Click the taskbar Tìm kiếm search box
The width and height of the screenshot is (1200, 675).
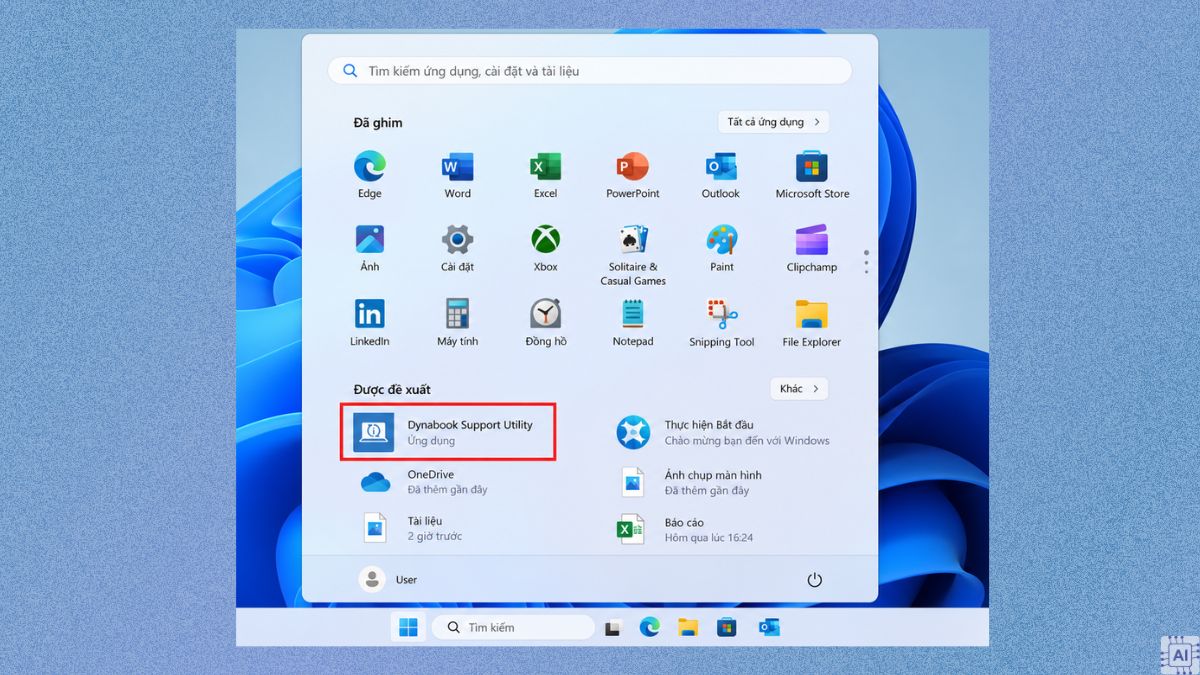(x=513, y=627)
